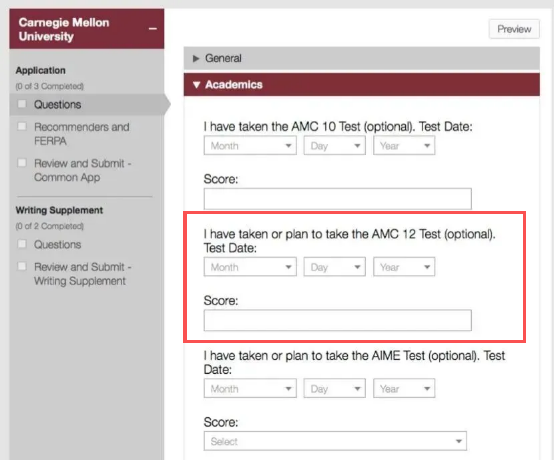Tick Review and Submit - Common App checkbox
Image resolution: width=554 pixels, height=460 pixels.
[22, 163]
